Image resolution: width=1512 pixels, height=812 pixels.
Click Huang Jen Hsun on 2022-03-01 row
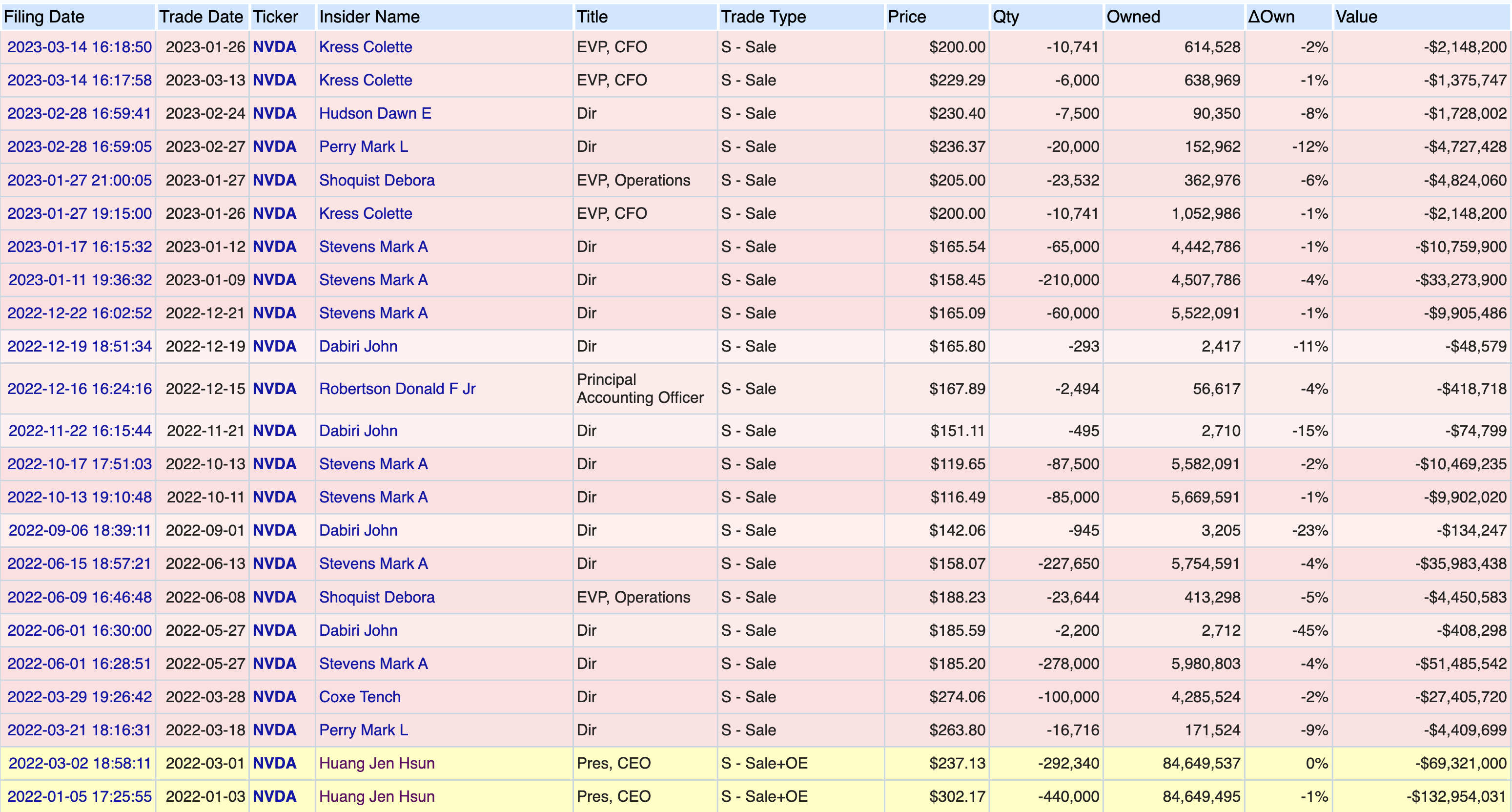(376, 763)
